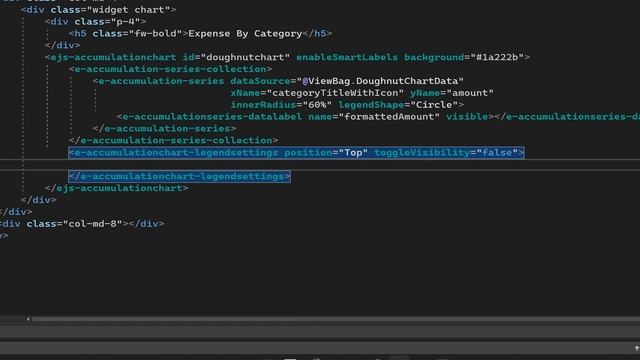
Task: Click the horizontal scrollbar left arrow
Action: 28,319
